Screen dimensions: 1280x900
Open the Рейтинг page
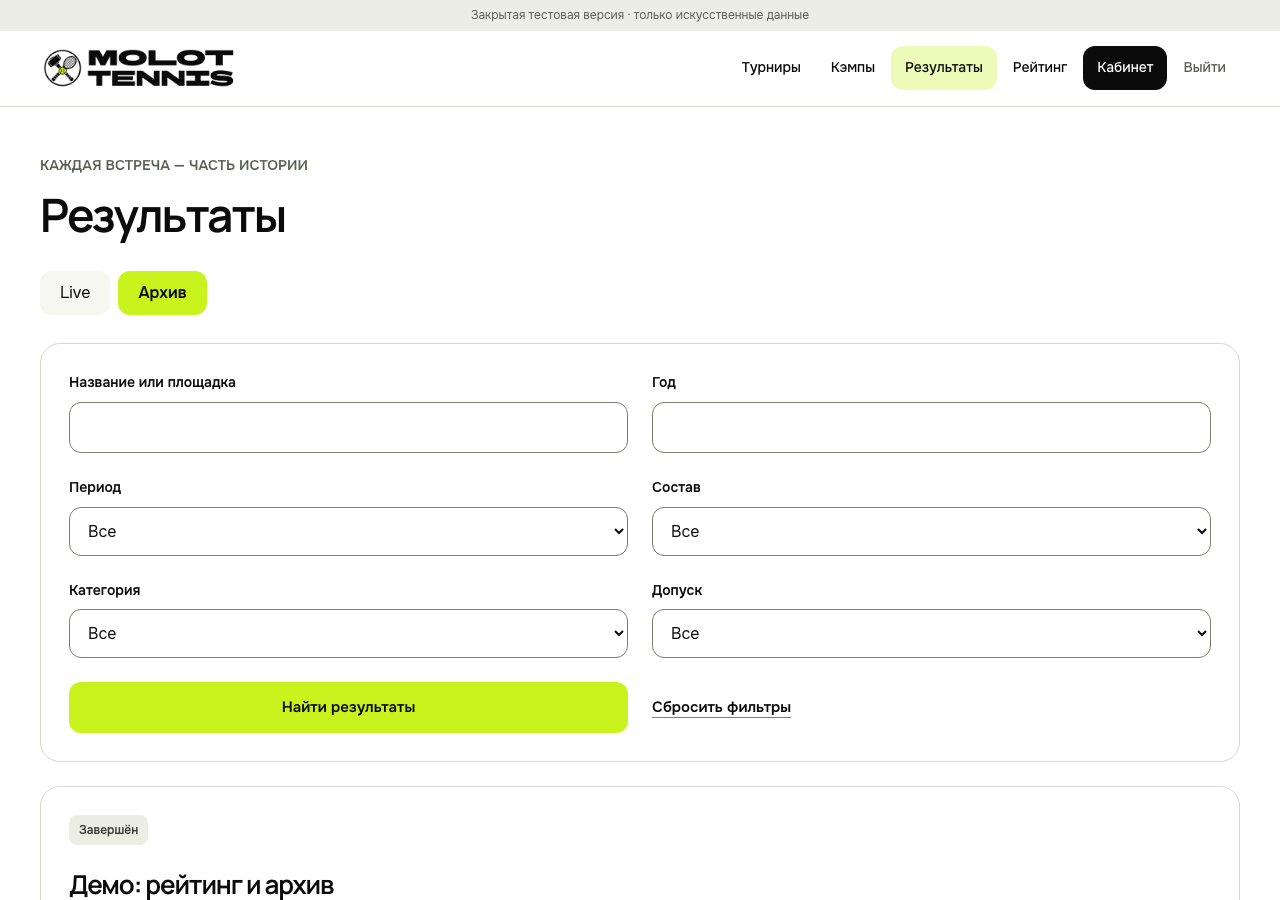pos(1040,68)
